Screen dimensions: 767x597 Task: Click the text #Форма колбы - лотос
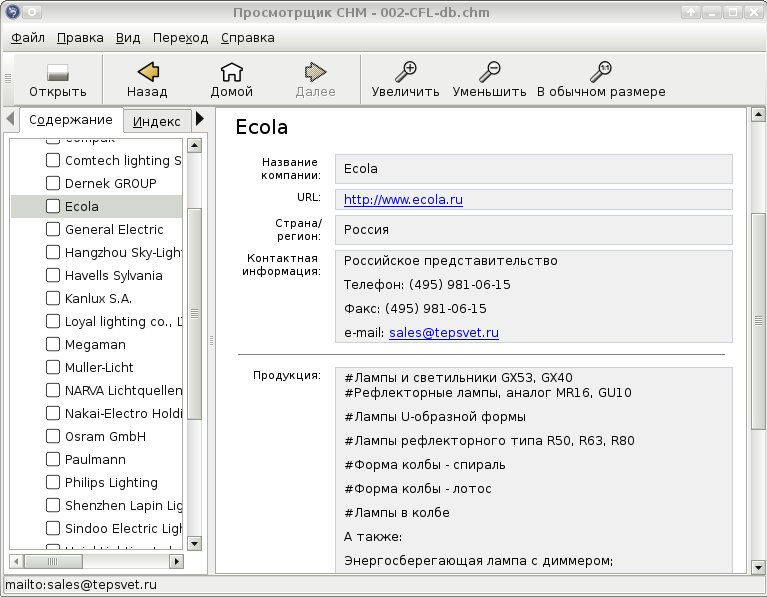[418, 489]
